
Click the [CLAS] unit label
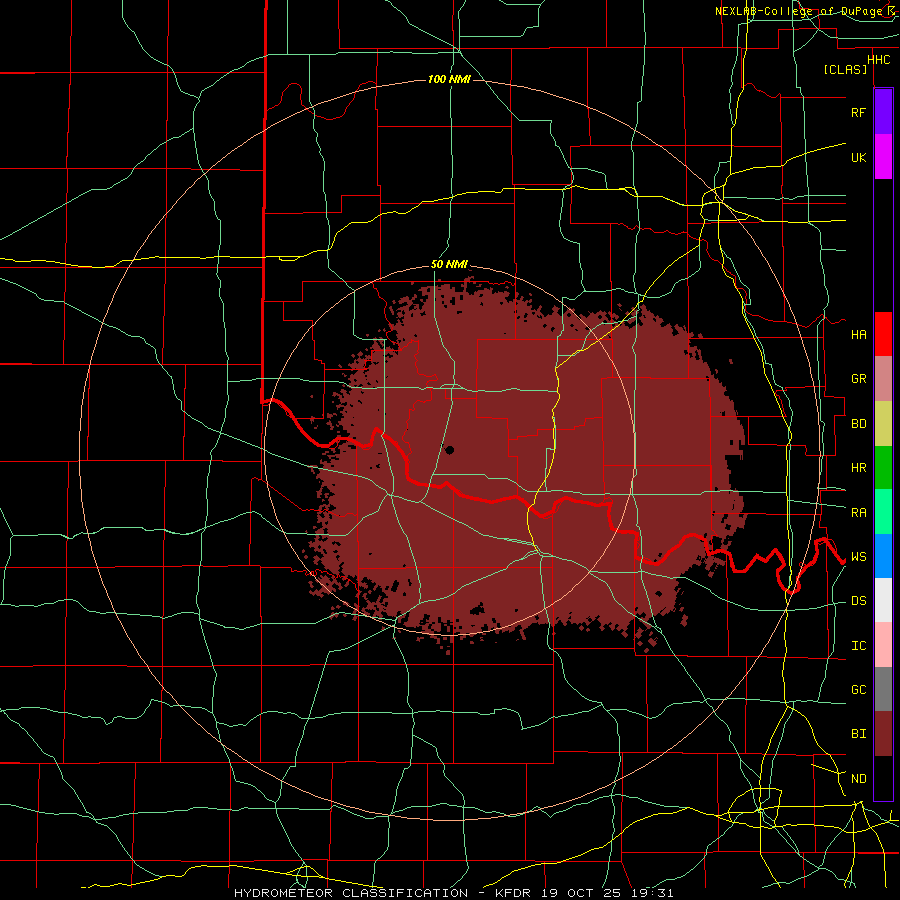(x=845, y=69)
